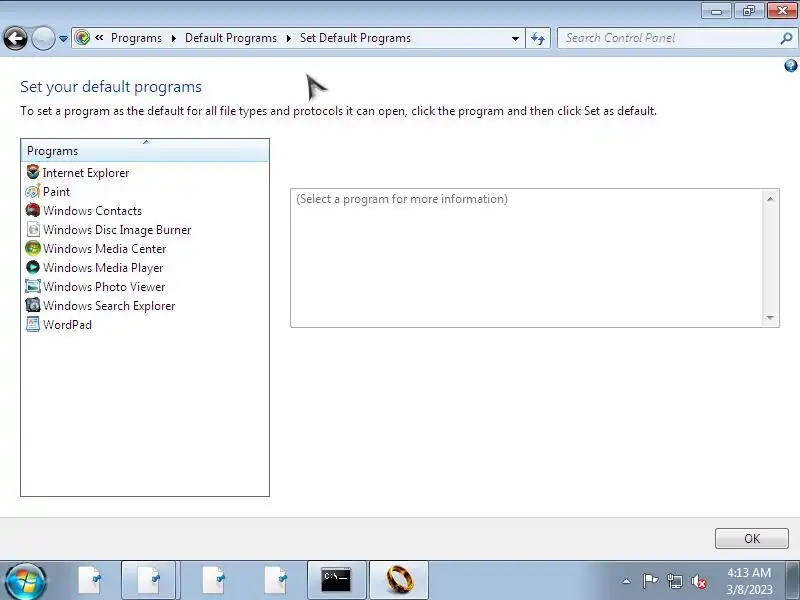Show hidden tray icons arrow
Image resolution: width=800 pixels, height=600 pixels.
click(x=627, y=581)
